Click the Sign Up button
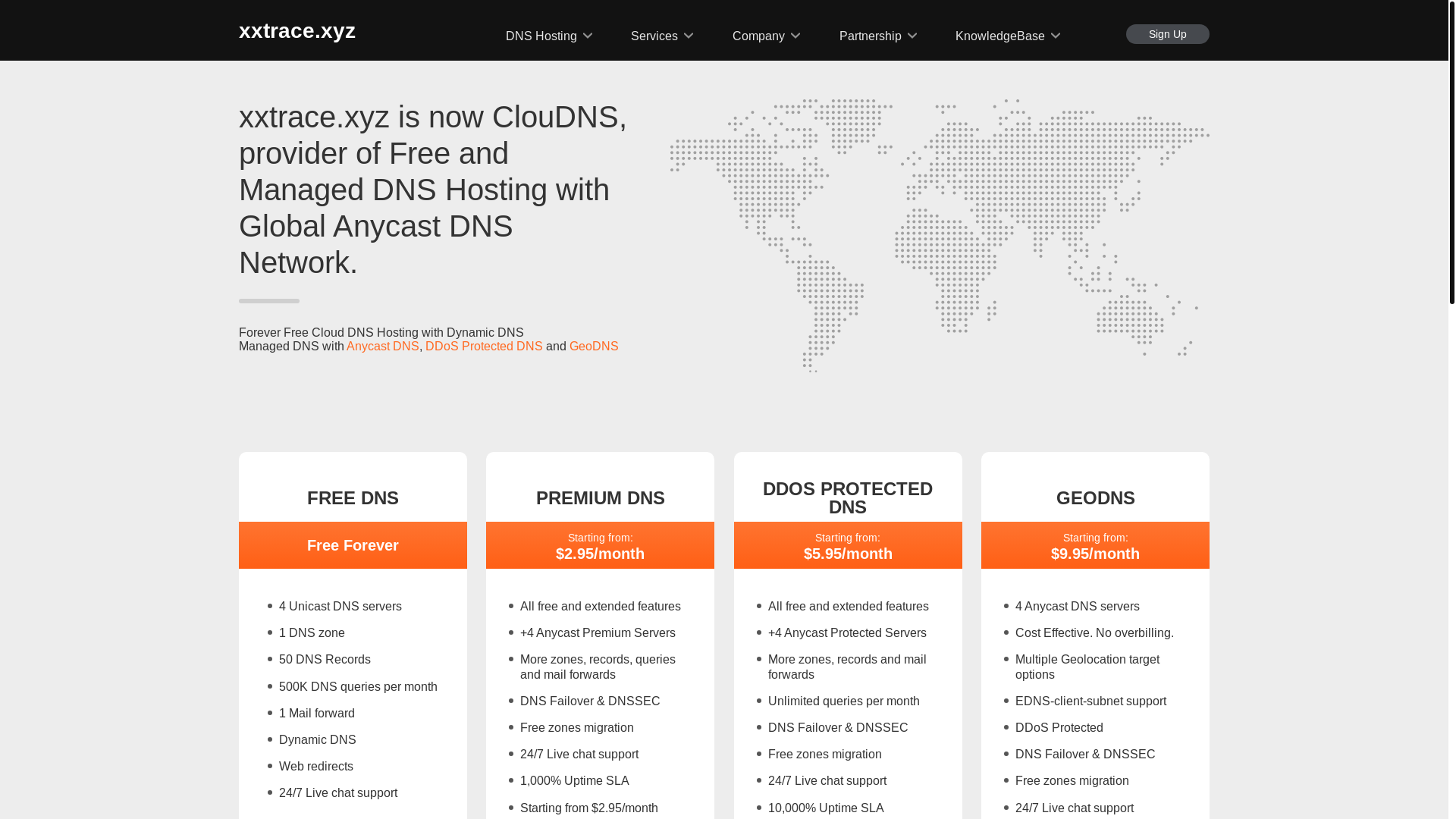 click(x=1167, y=34)
